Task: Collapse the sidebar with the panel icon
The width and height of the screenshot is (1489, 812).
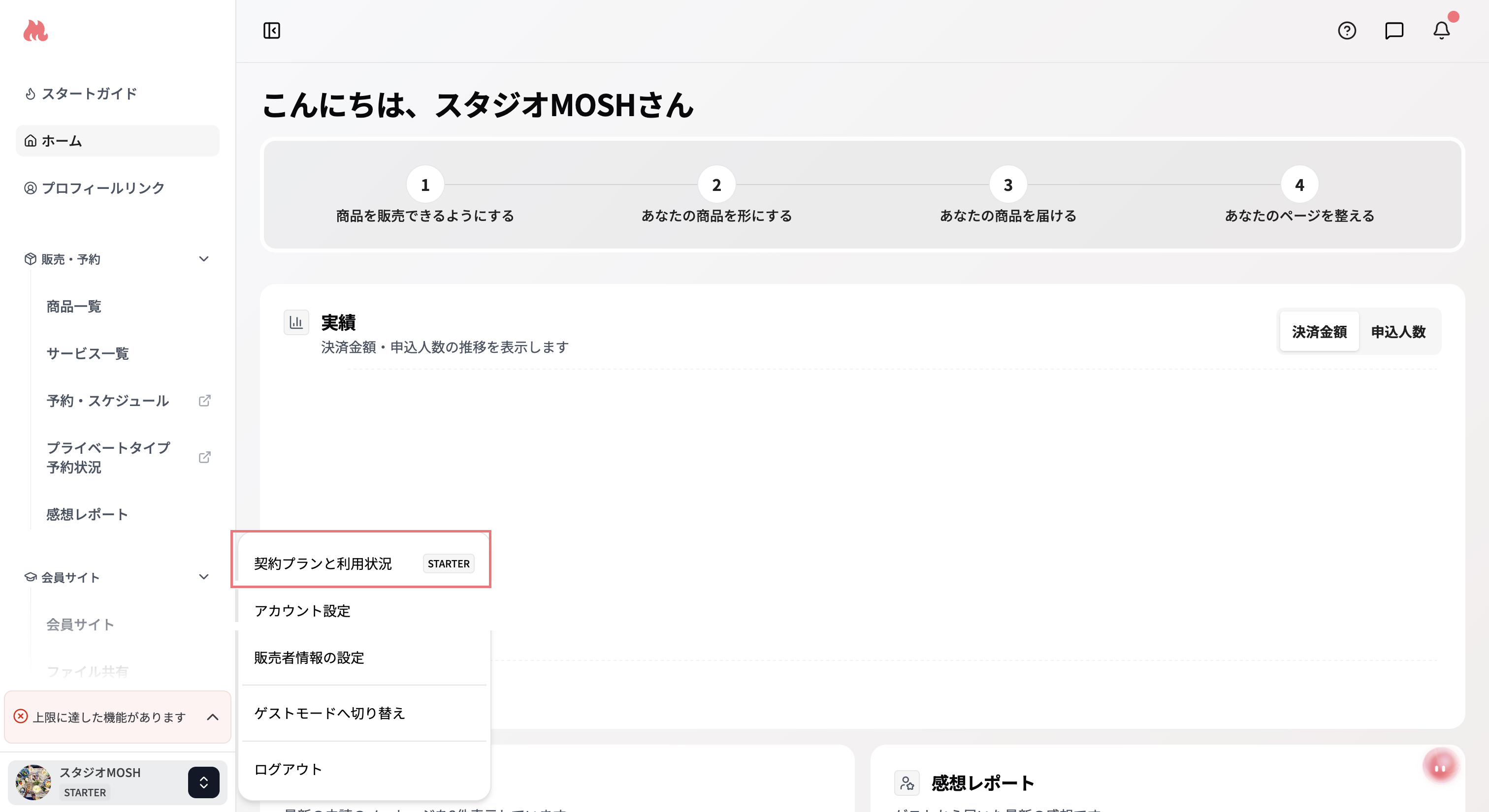Action: click(272, 31)
